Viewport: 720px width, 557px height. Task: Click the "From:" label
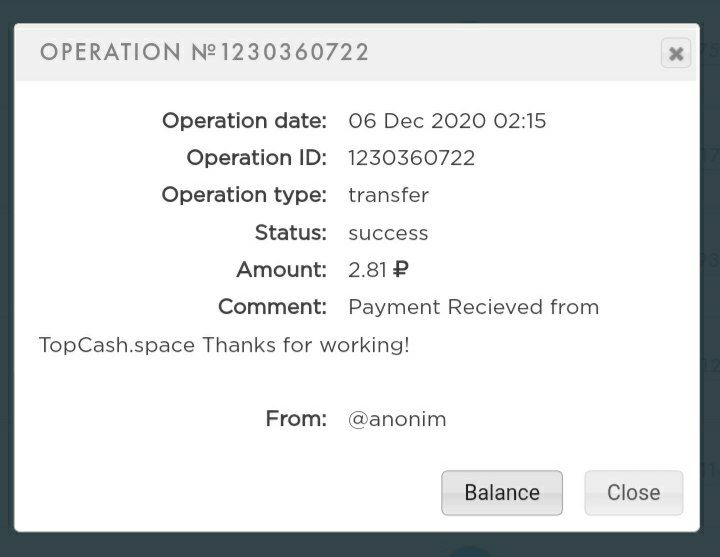point(296,419)
